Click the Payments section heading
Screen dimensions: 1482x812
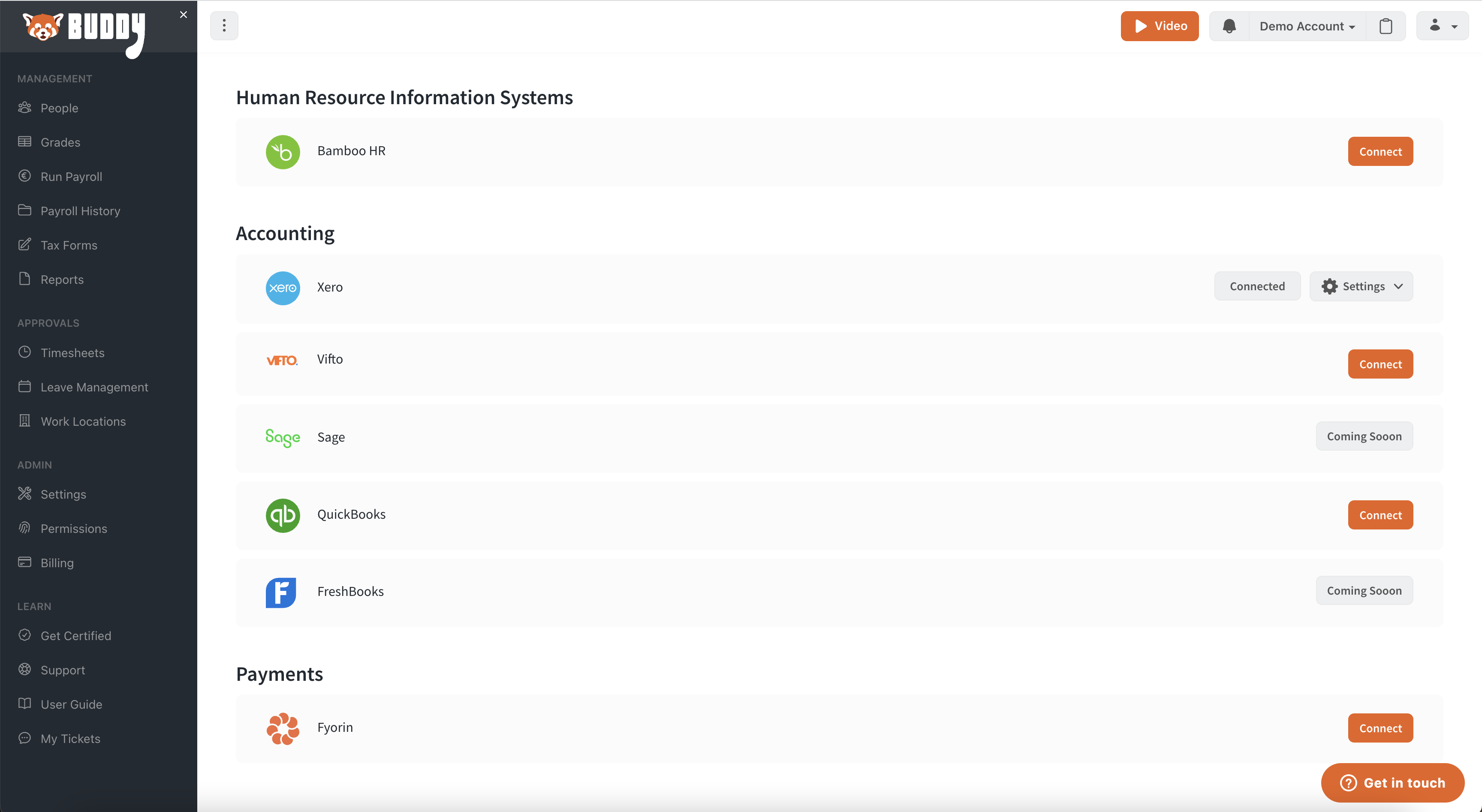(x=280, y=674)
